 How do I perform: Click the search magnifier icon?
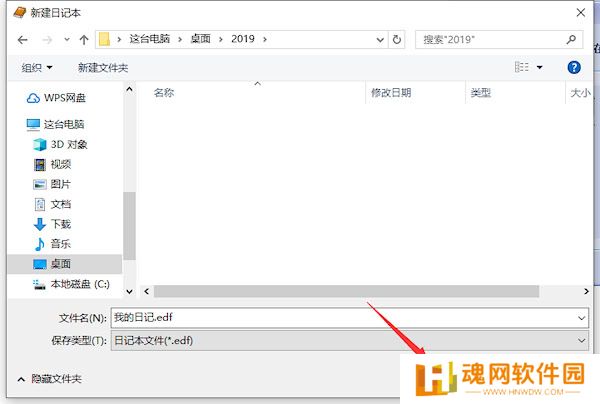tap(571, 39)
